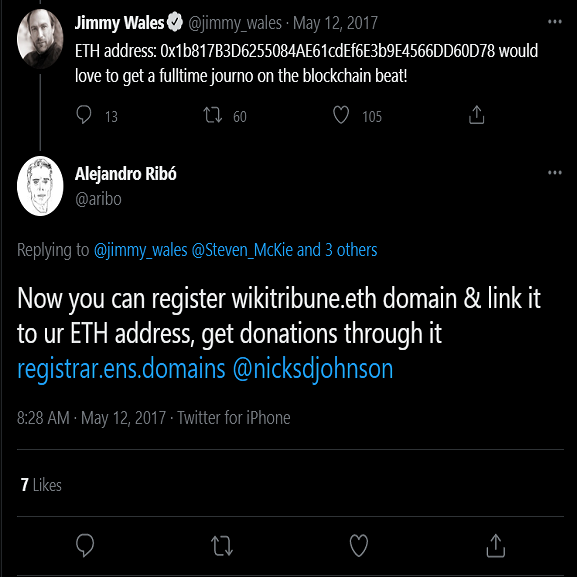View the 7 Likes list
The image size is (577, 577).
pos(41,485)
